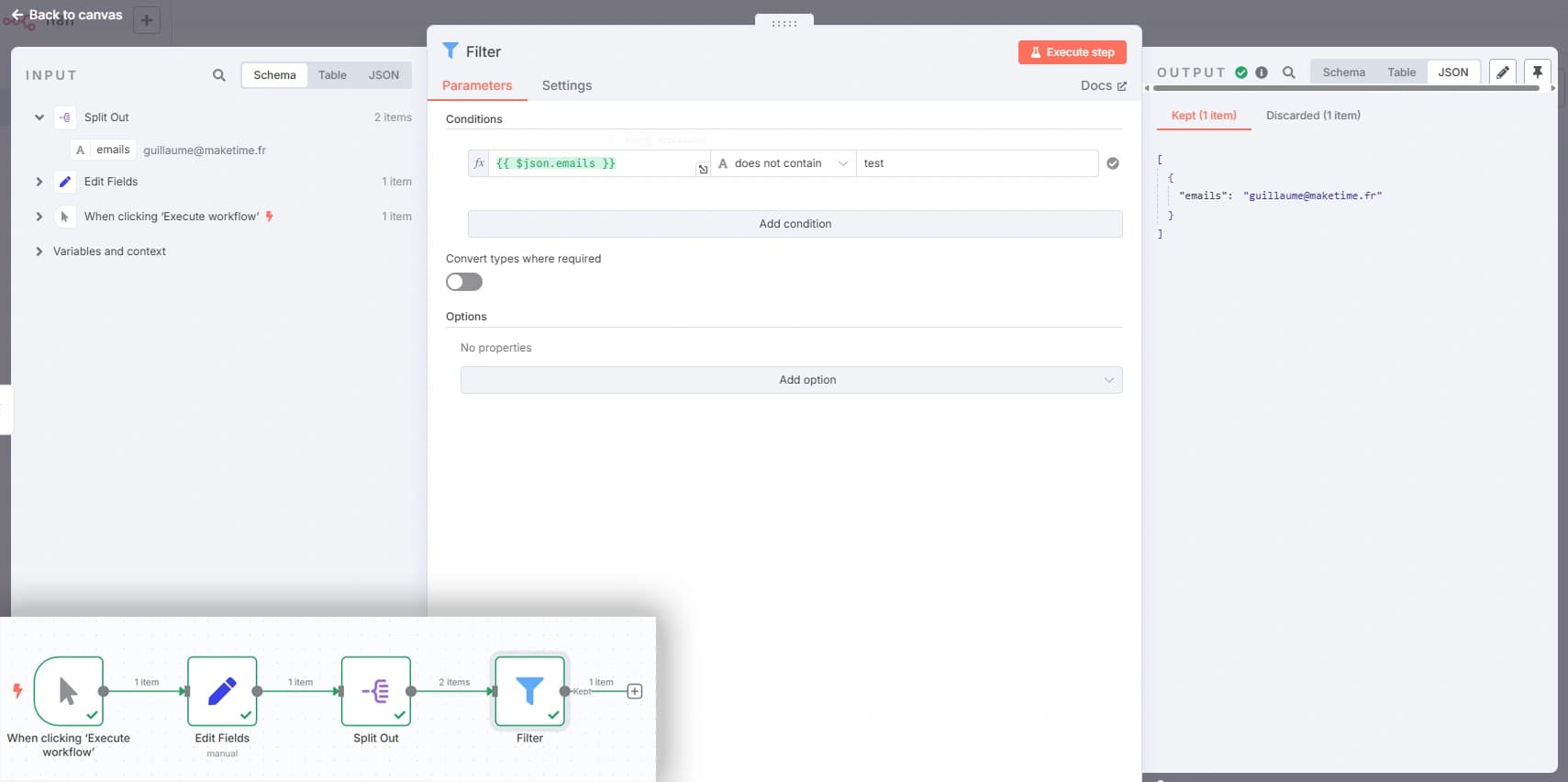Switch output view to Schema
The height and width of the screenshot is (782, 1568).
click(x=1343, y=73)
